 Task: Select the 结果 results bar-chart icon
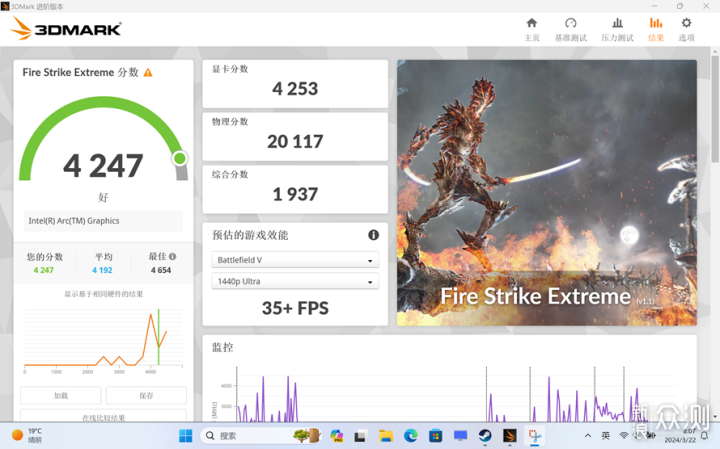[656, 23]
